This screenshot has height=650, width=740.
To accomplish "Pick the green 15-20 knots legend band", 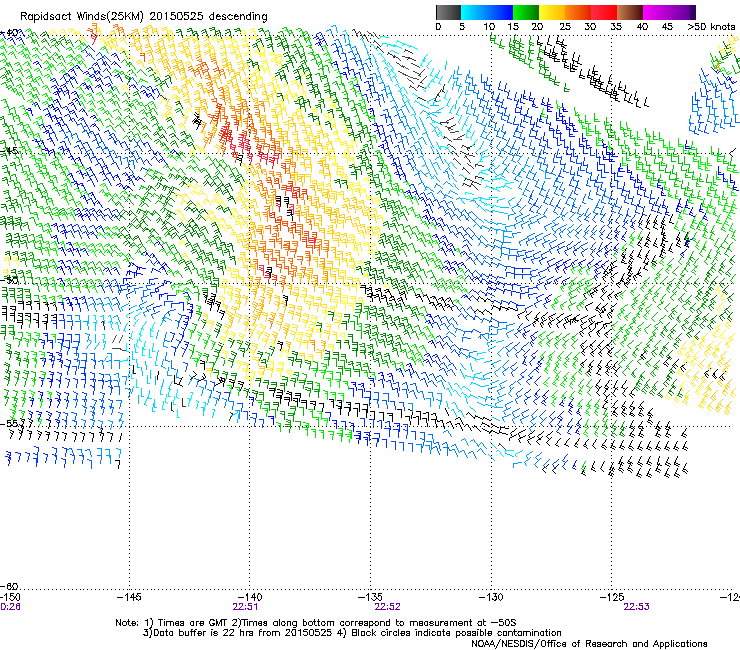I will [526, 12].
